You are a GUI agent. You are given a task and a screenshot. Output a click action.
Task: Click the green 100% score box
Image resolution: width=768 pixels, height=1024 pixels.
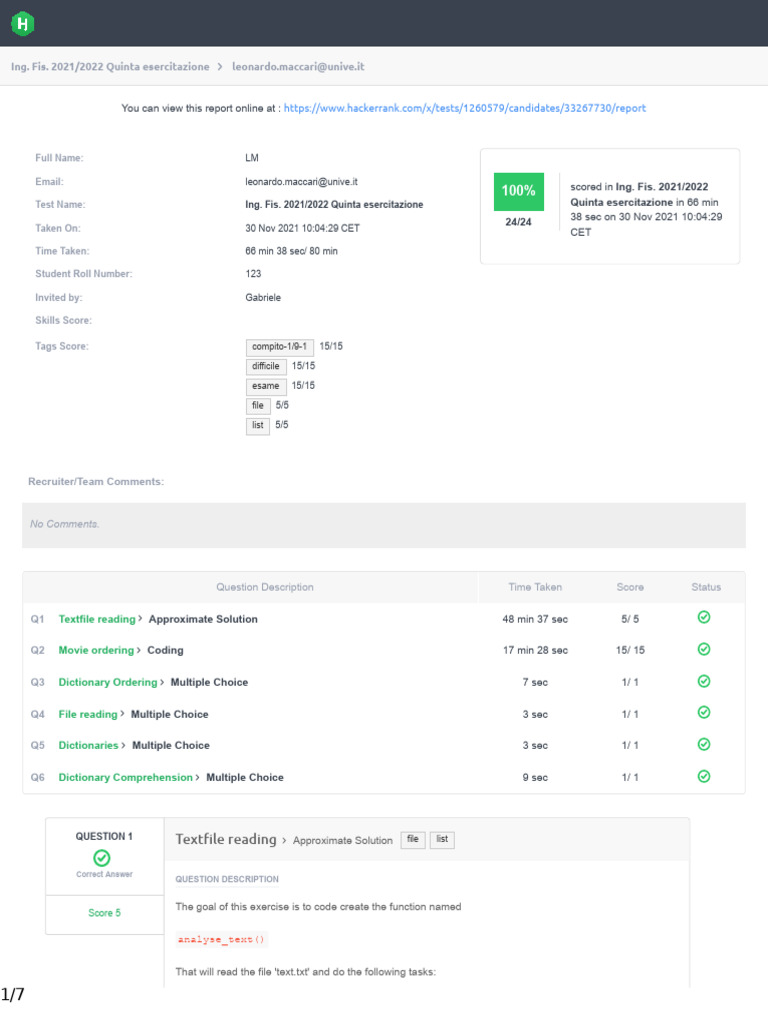tap(518, 190)
